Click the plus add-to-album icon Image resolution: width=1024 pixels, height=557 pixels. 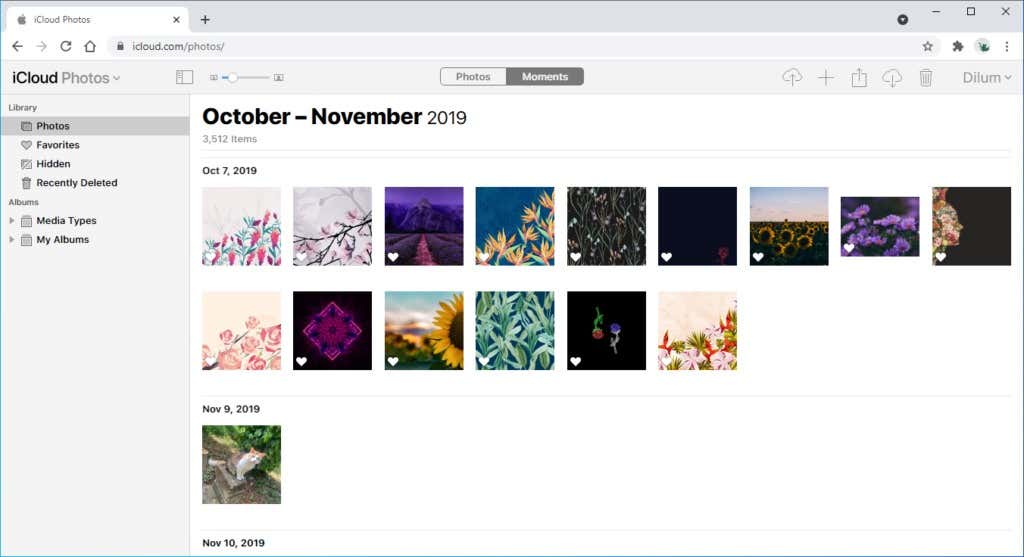pos(825,77)
